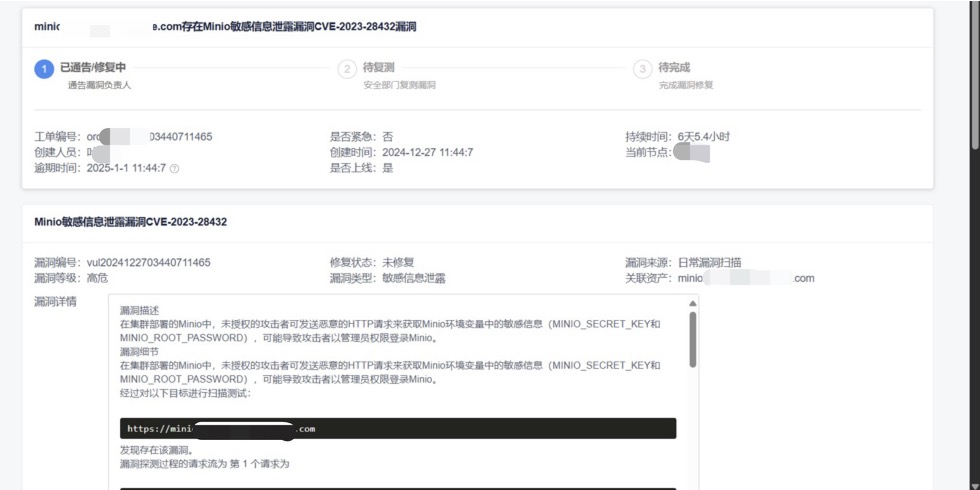Click subtitle 通告漏洞负责人
Screen dimensions: 980x490
point(99,86)
